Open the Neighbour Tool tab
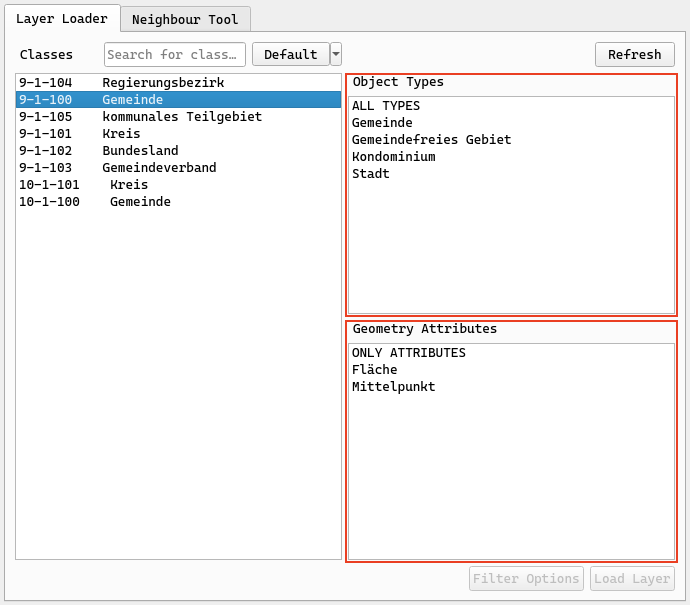This screenshot has width=690, height=605. (185, 19)
